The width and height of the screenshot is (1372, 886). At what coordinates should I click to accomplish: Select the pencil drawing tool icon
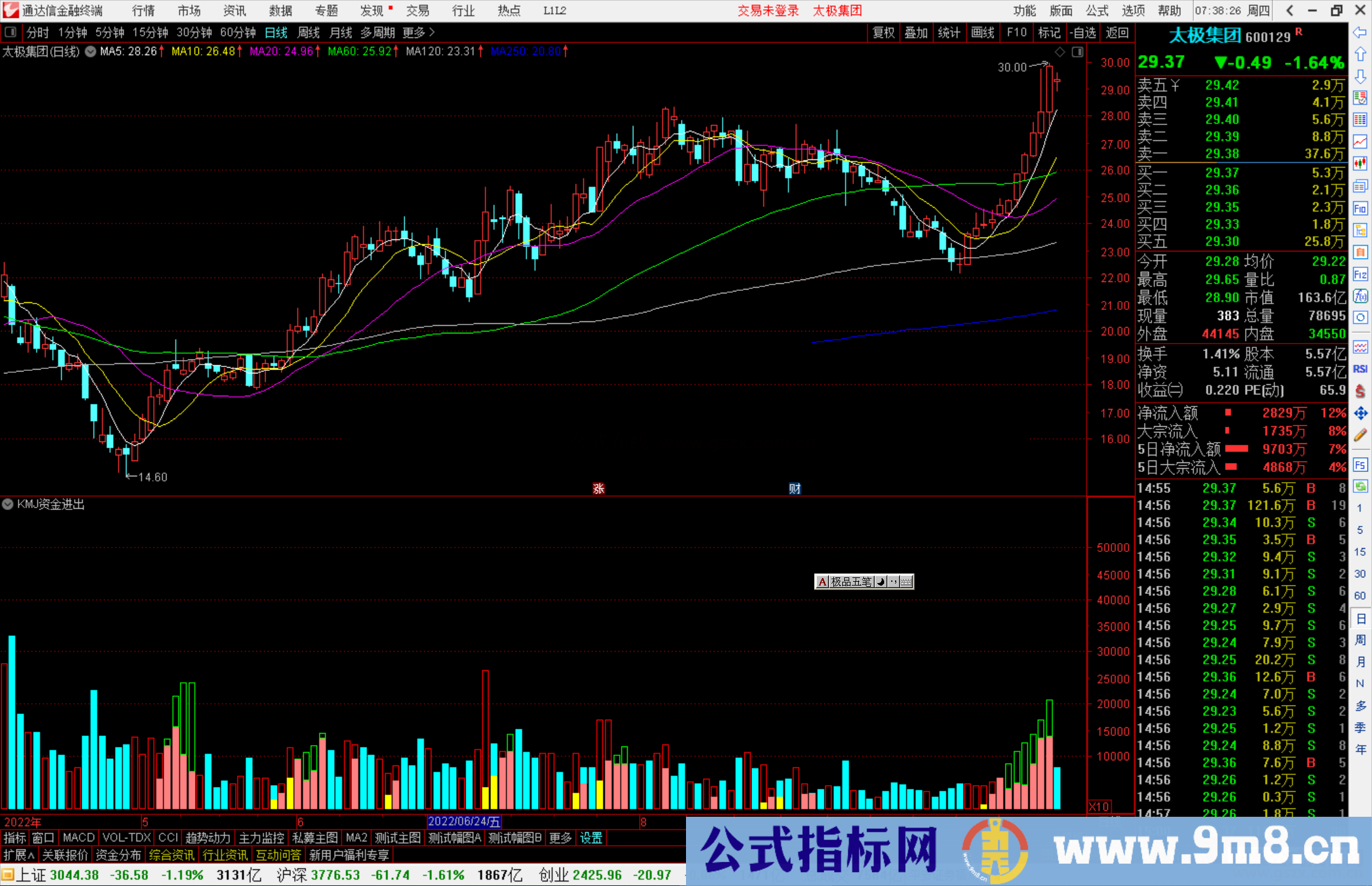point(1360,436)
